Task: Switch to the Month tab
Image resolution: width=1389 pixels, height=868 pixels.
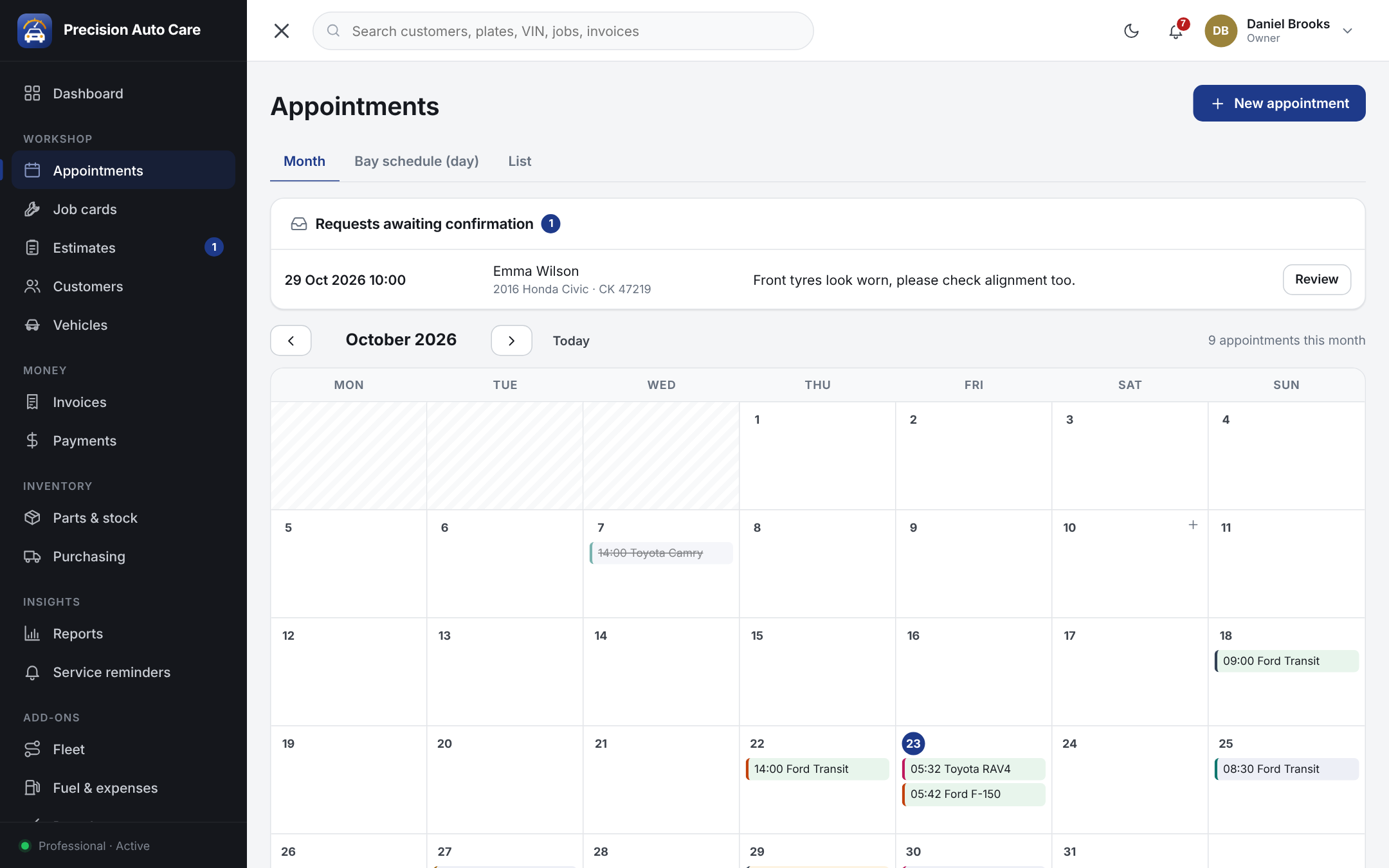Action: point(305,161)
